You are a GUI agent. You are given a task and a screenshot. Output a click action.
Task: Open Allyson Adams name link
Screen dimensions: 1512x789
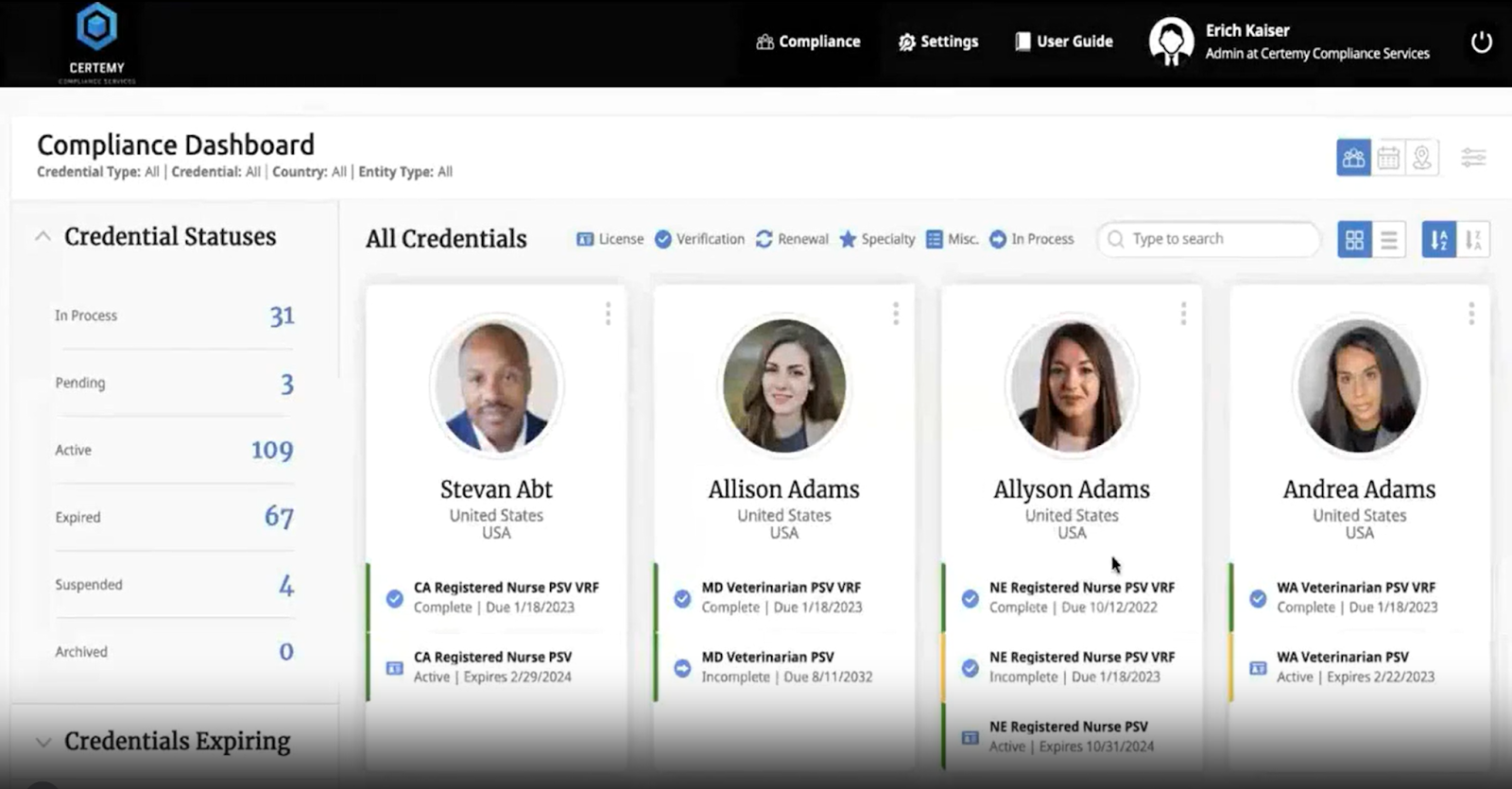click(x=1072, y=489)
